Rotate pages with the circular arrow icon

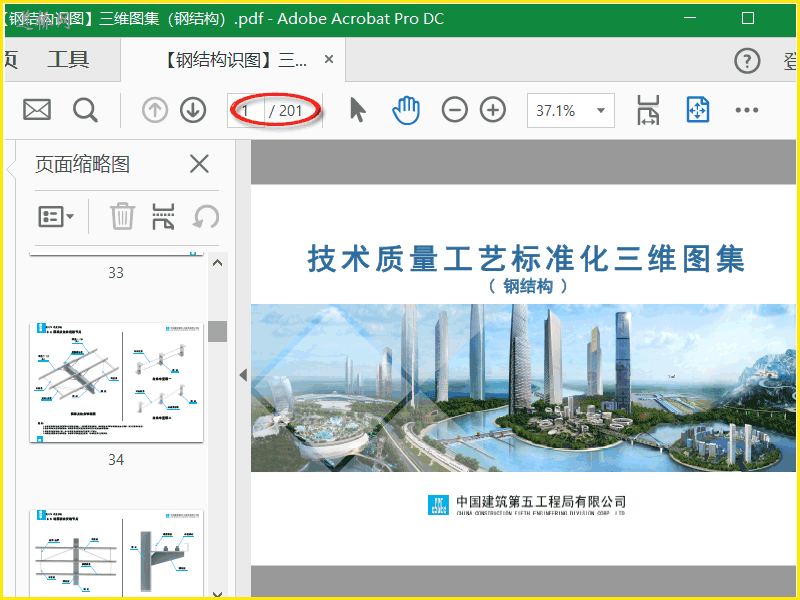[206, 216]
